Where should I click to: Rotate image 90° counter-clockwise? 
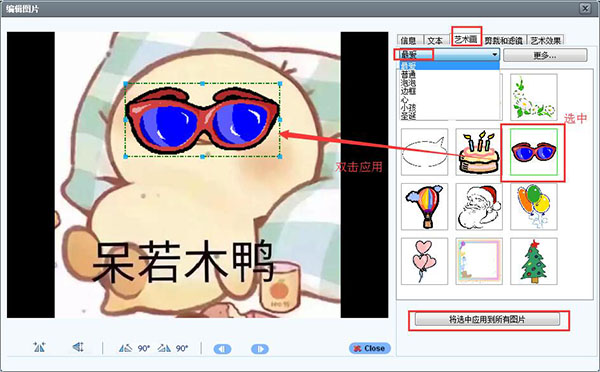pos(134,348)
